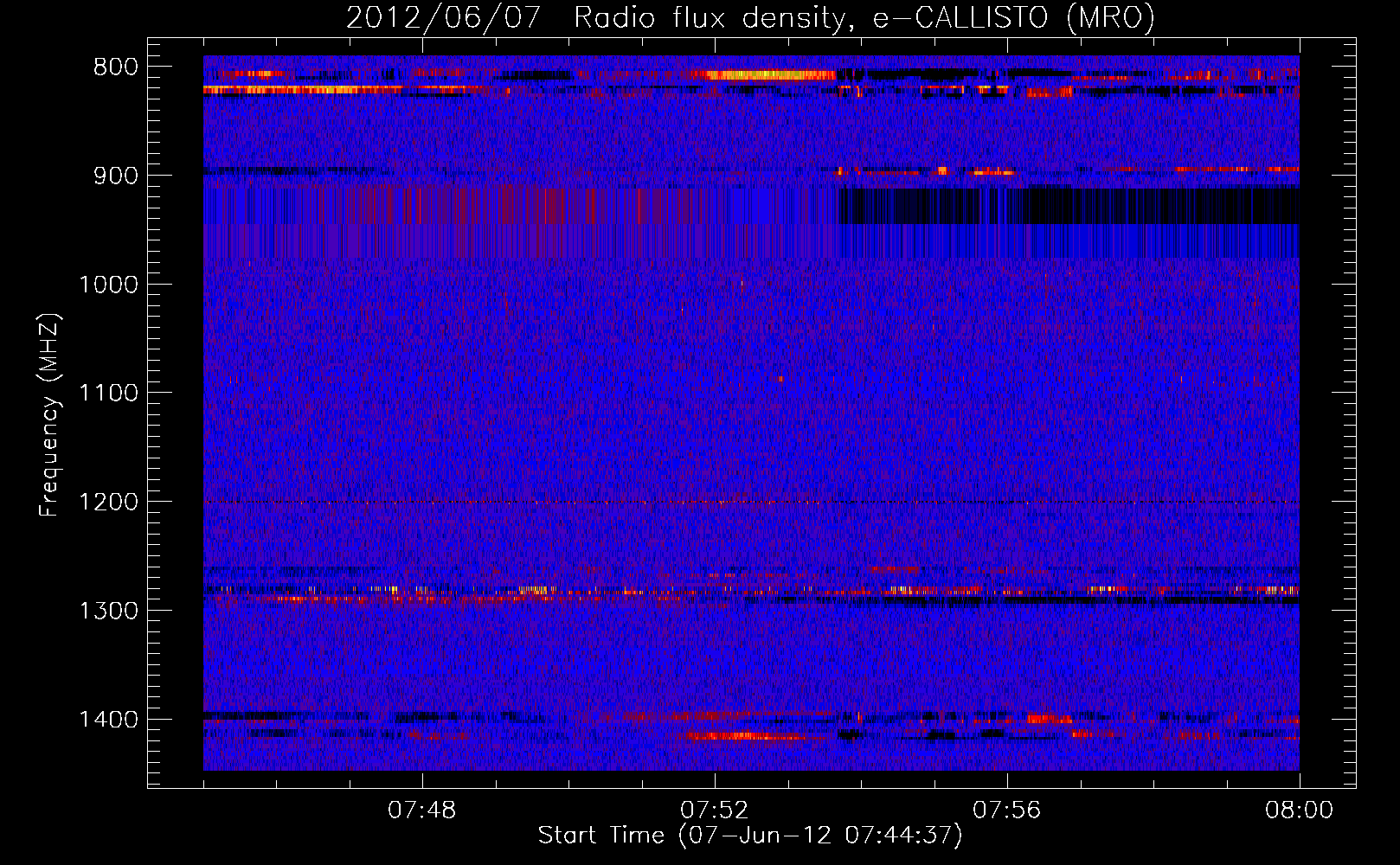Image resolution: width=1400 pixels, height=865 pixels.
Task: Select the 1100 frequency axis label
Action: (x=108, y=394)
